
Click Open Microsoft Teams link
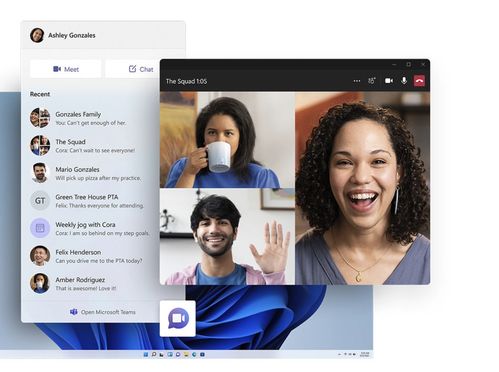(x=103, y=312)
